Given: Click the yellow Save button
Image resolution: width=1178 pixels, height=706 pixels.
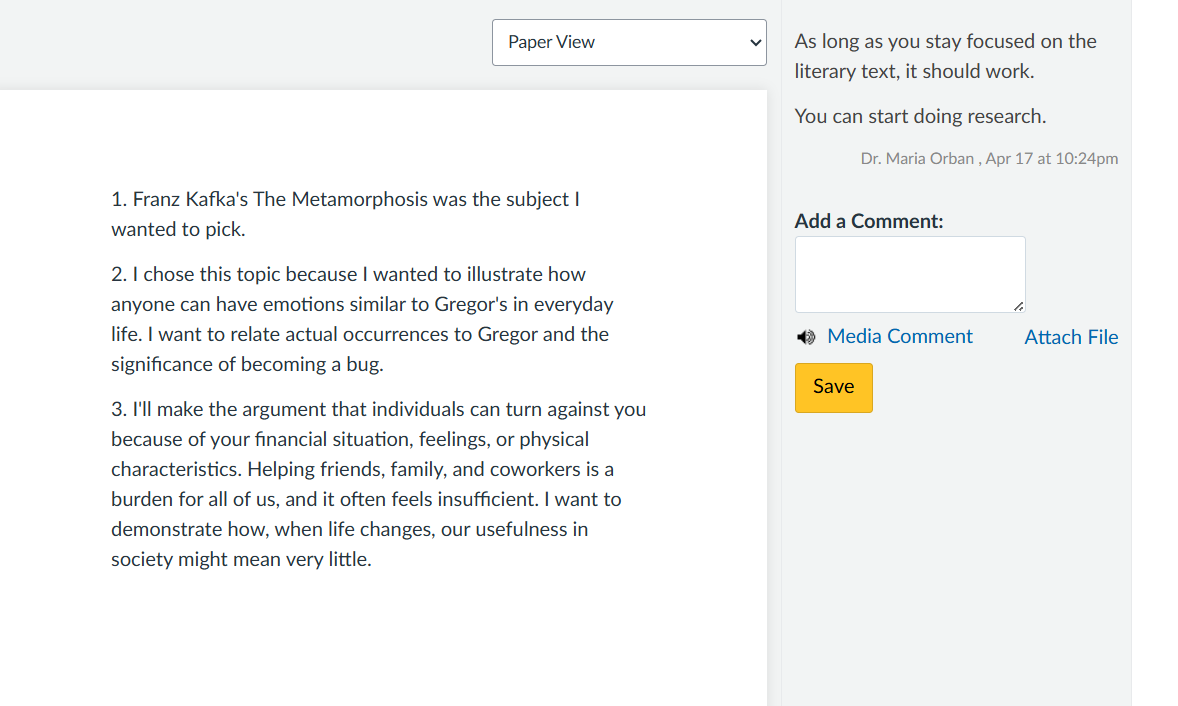Looking at the screenshot, I should coord(833,388).
